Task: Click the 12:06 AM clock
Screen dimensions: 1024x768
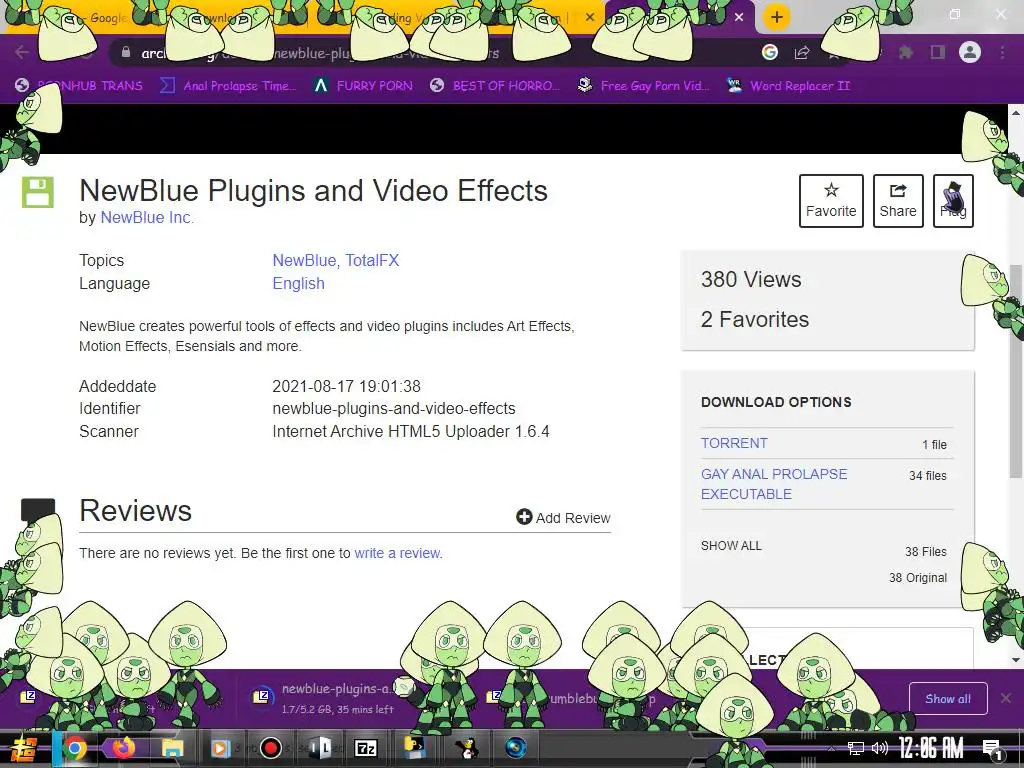Action: (x=931, y=748)
